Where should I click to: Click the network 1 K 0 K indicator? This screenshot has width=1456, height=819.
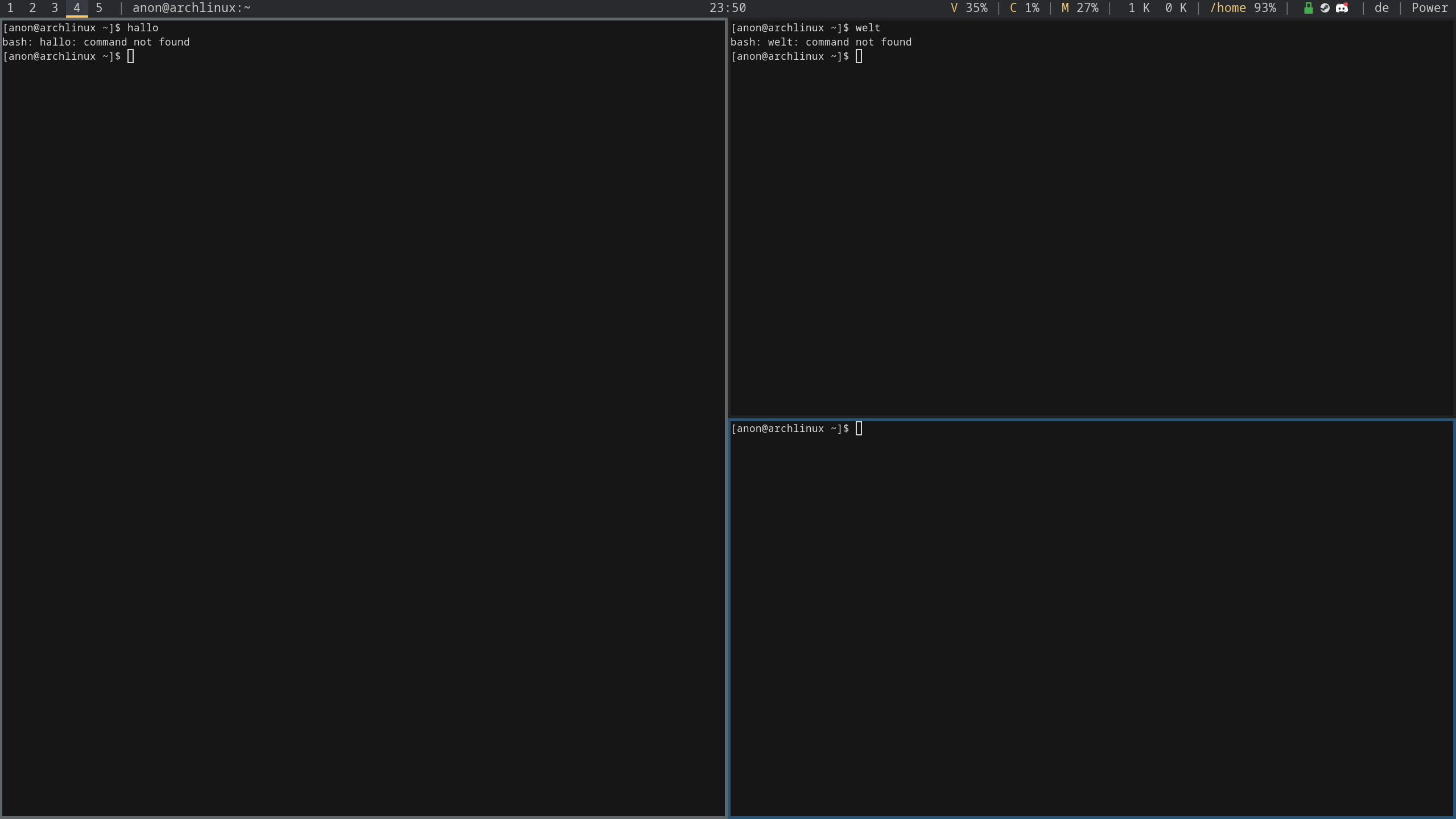1157,8
